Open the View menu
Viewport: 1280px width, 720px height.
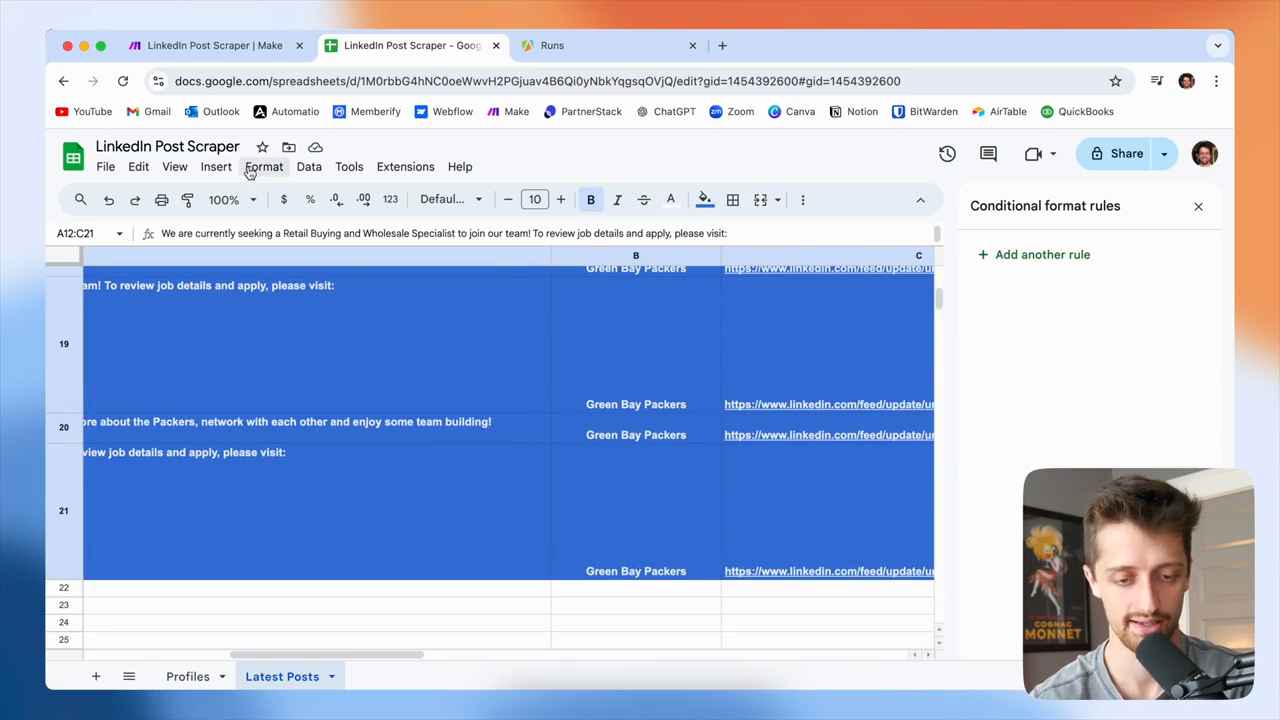pyautogui.click(x=175, y=167)
